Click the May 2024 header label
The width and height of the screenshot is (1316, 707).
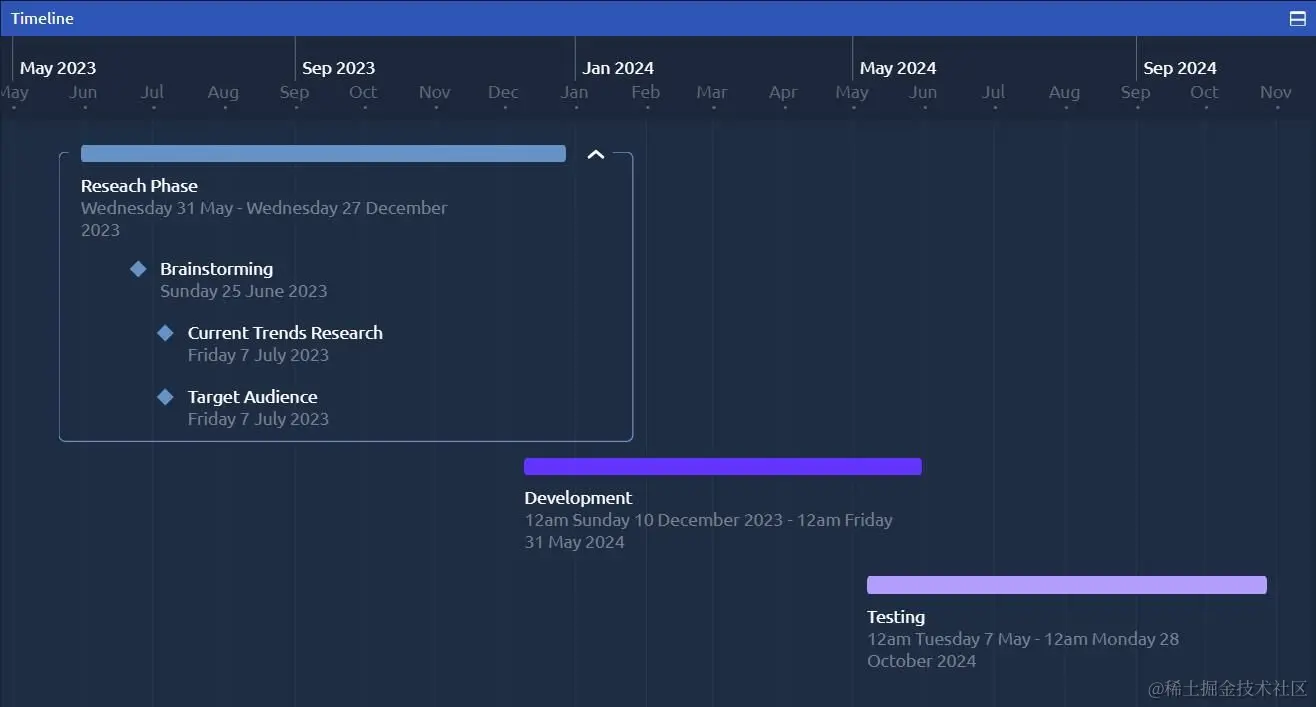(x=898, y=68)
